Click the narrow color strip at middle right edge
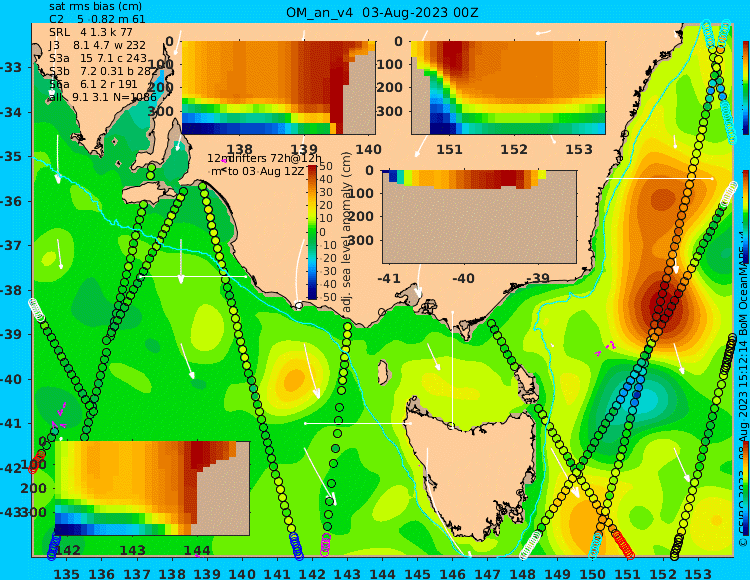The width and height of the screenshot is (750, 580). coord(746,217)
